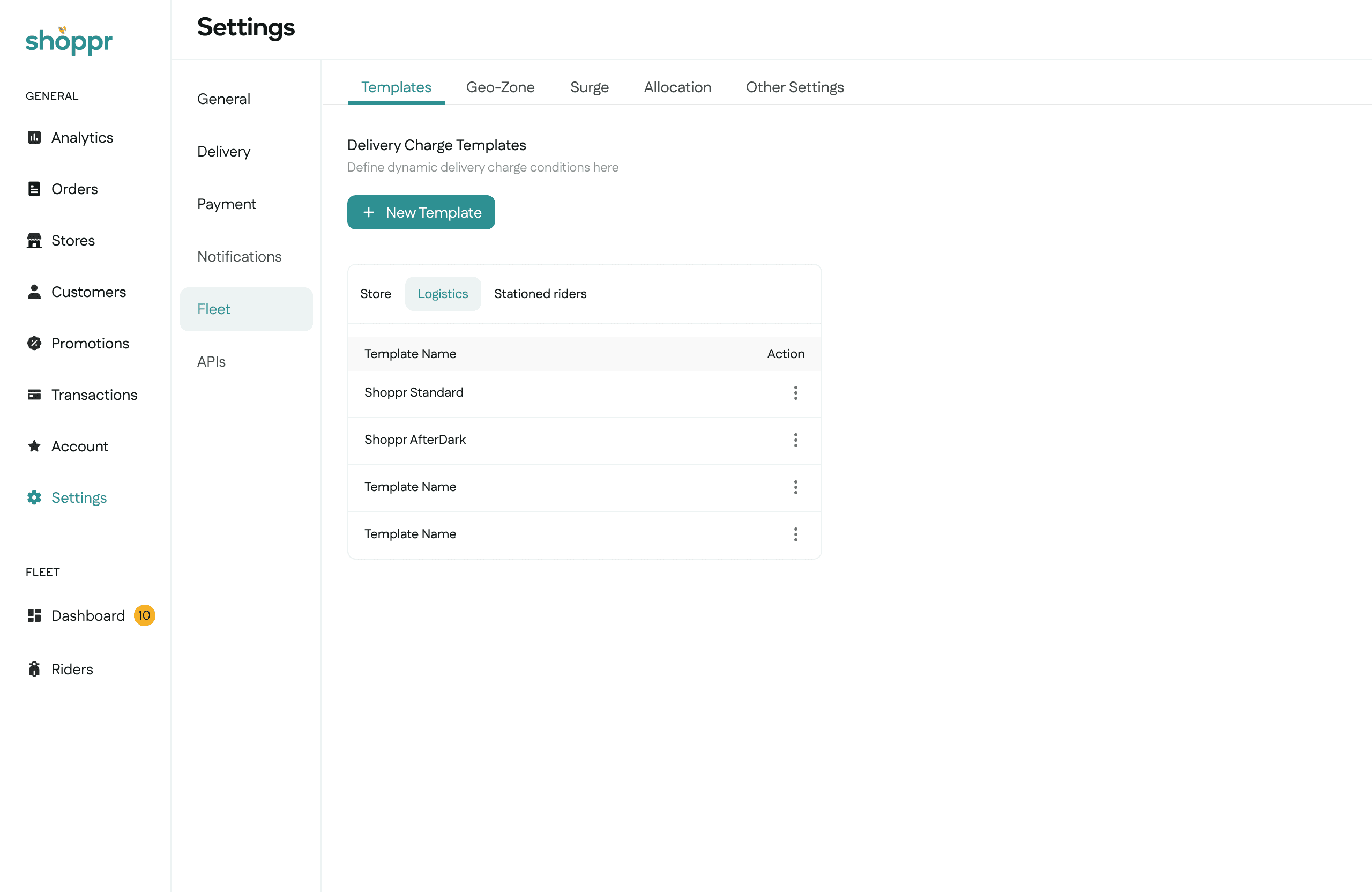Click the Customers person icon
Image resolution: width=1372 pixels, height=892 pixels.
[x=34, y=292]
